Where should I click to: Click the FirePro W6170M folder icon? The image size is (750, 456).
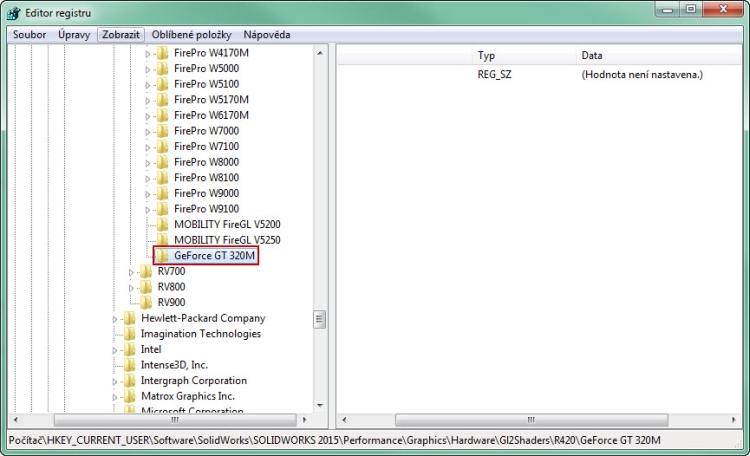coord(163,115)
